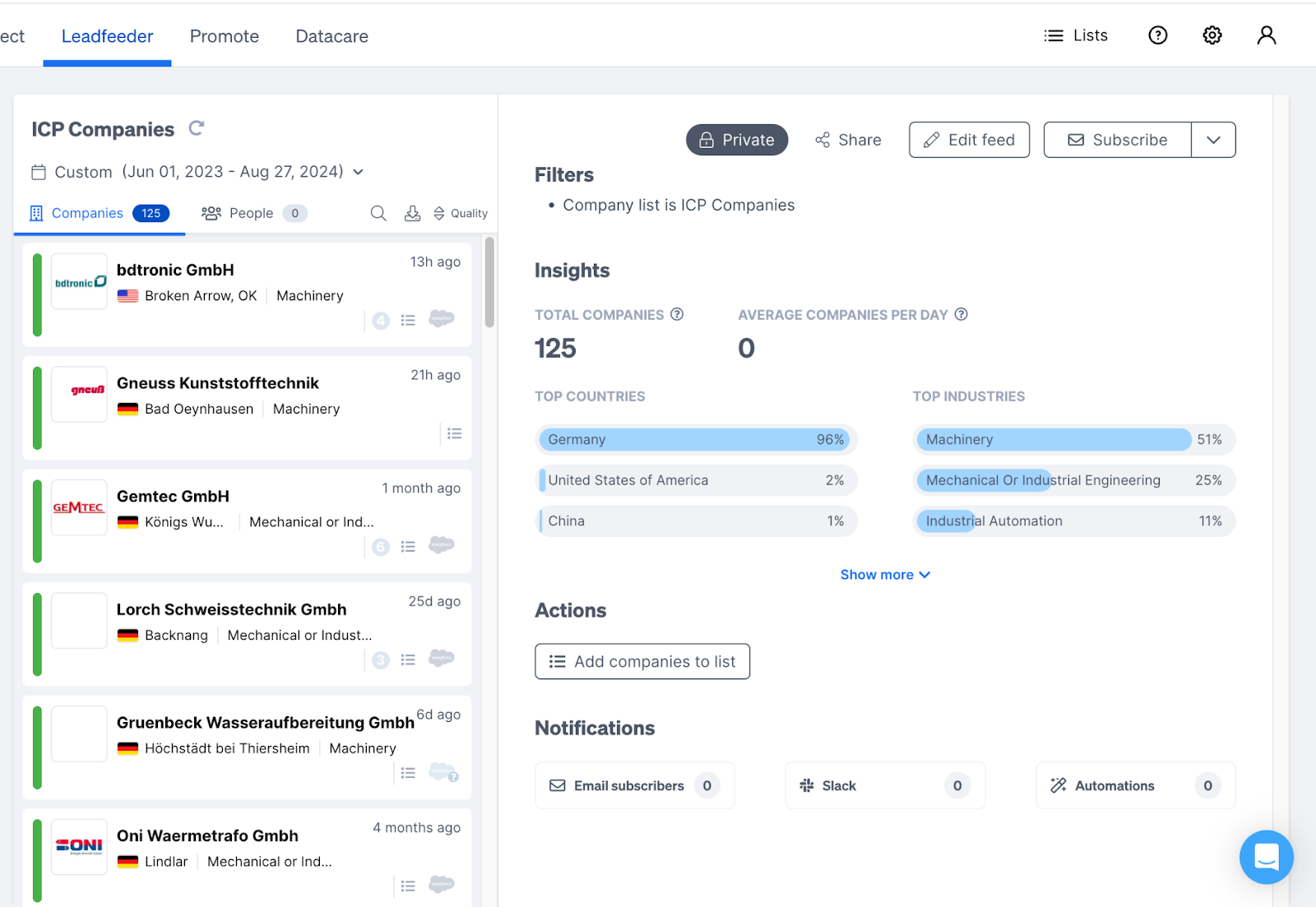Click the Machinery industry bar
The image size is (1316, 907).
(x=1073, y=439)
